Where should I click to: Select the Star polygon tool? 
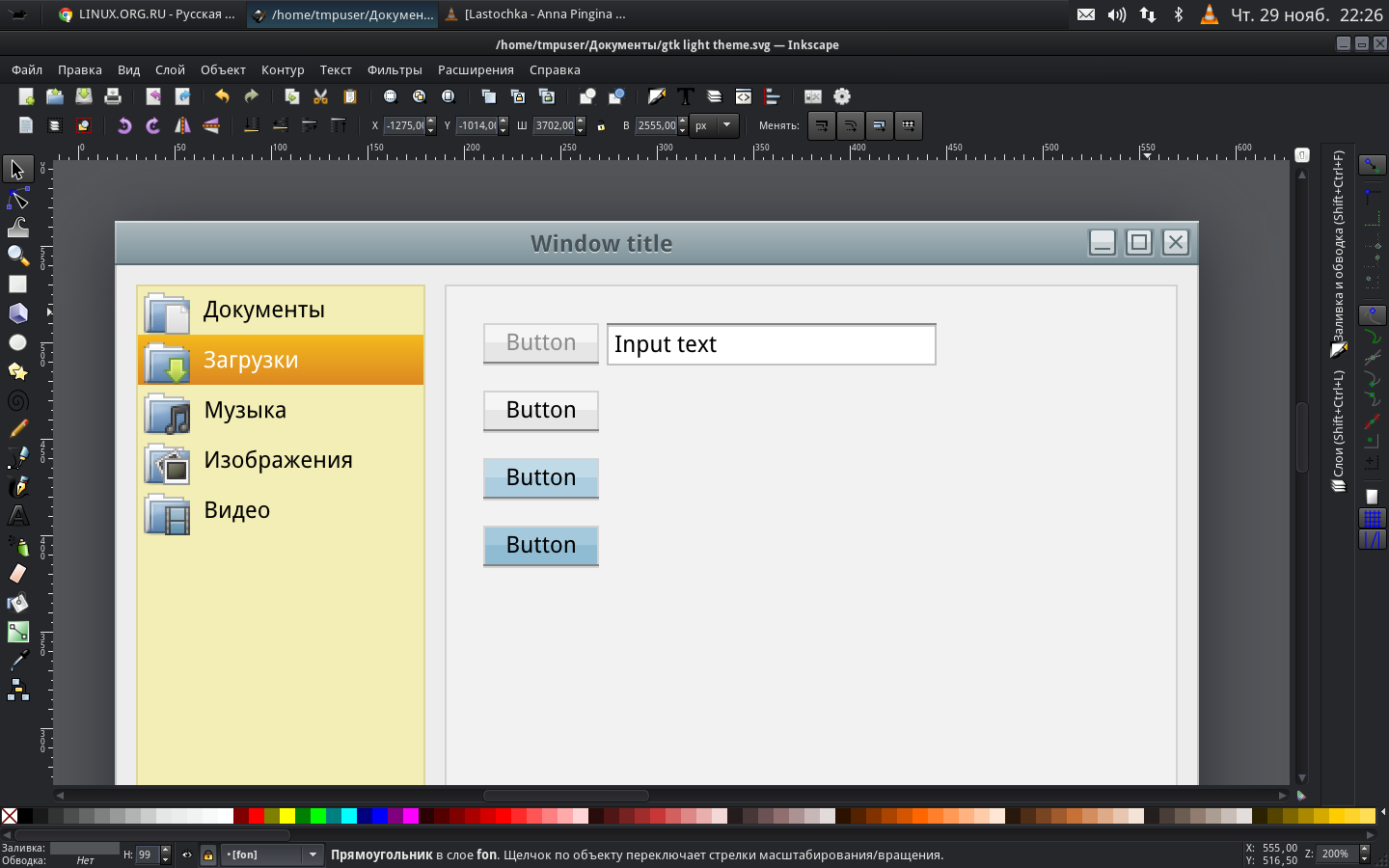(x=17, y=371)
